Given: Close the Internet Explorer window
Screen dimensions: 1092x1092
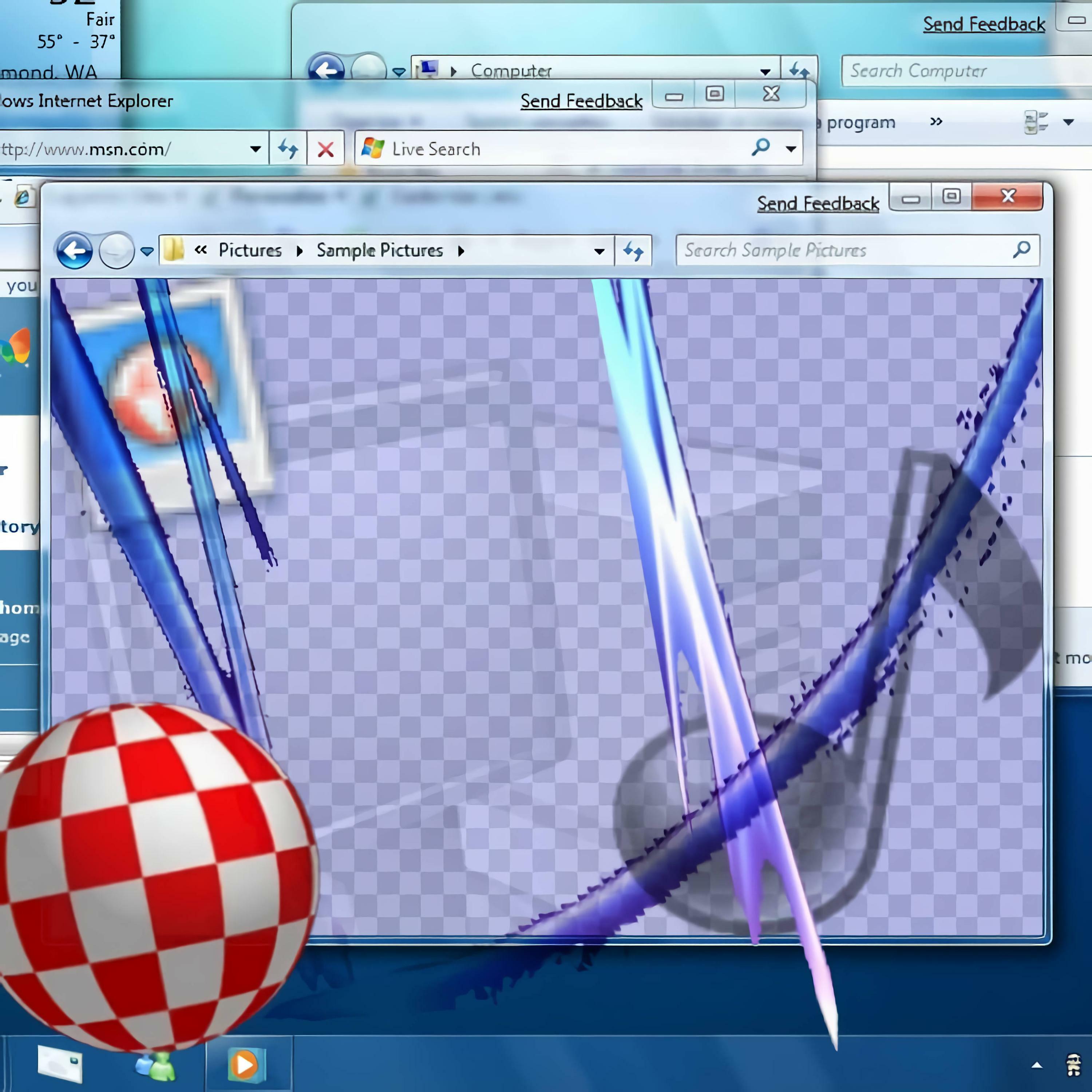Looking at the screenshot, I should 771,94.
